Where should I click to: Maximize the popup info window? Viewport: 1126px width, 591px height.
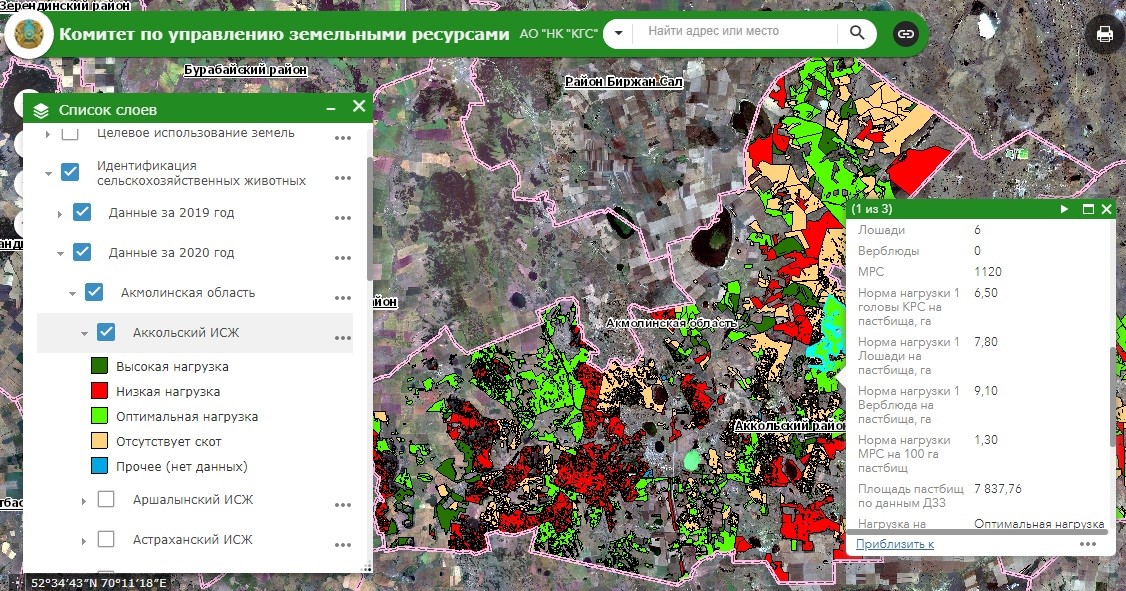(1088, 209)
